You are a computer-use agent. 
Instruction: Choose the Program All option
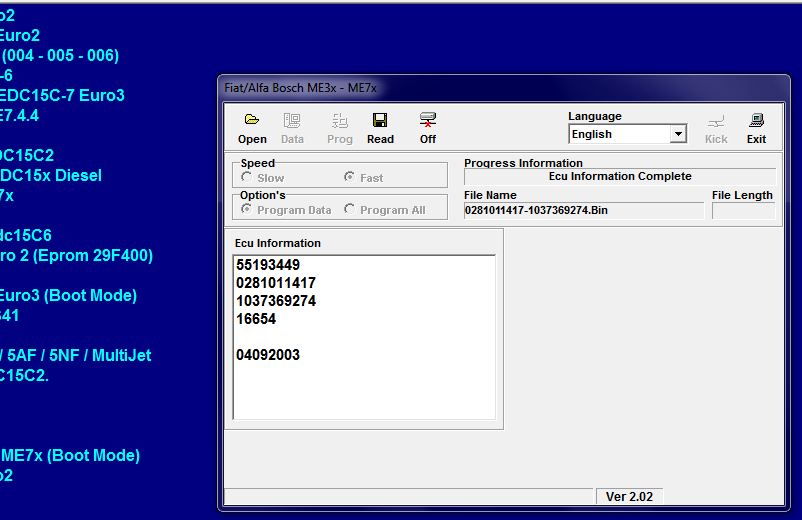point(349,209)
